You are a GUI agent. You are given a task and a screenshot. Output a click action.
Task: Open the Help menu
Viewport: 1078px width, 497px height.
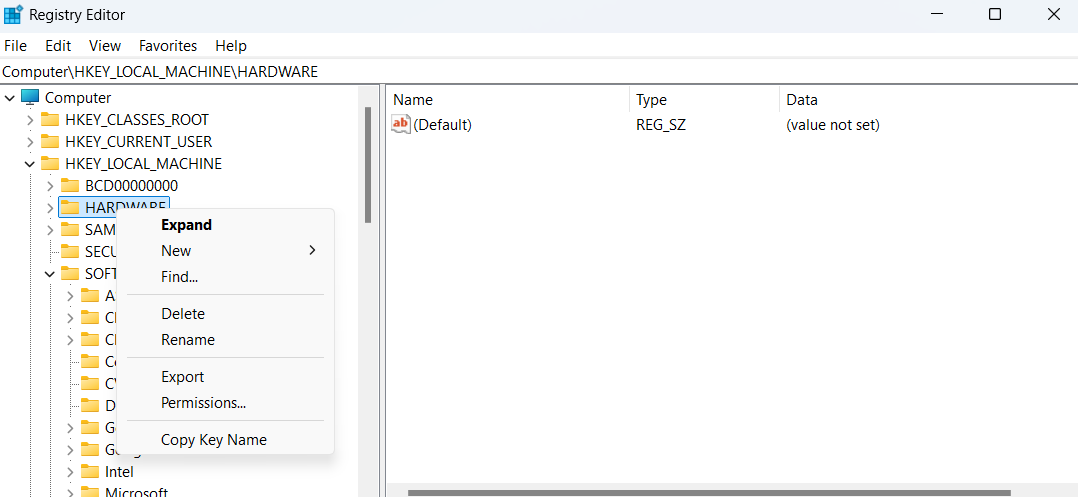(231, 45)
